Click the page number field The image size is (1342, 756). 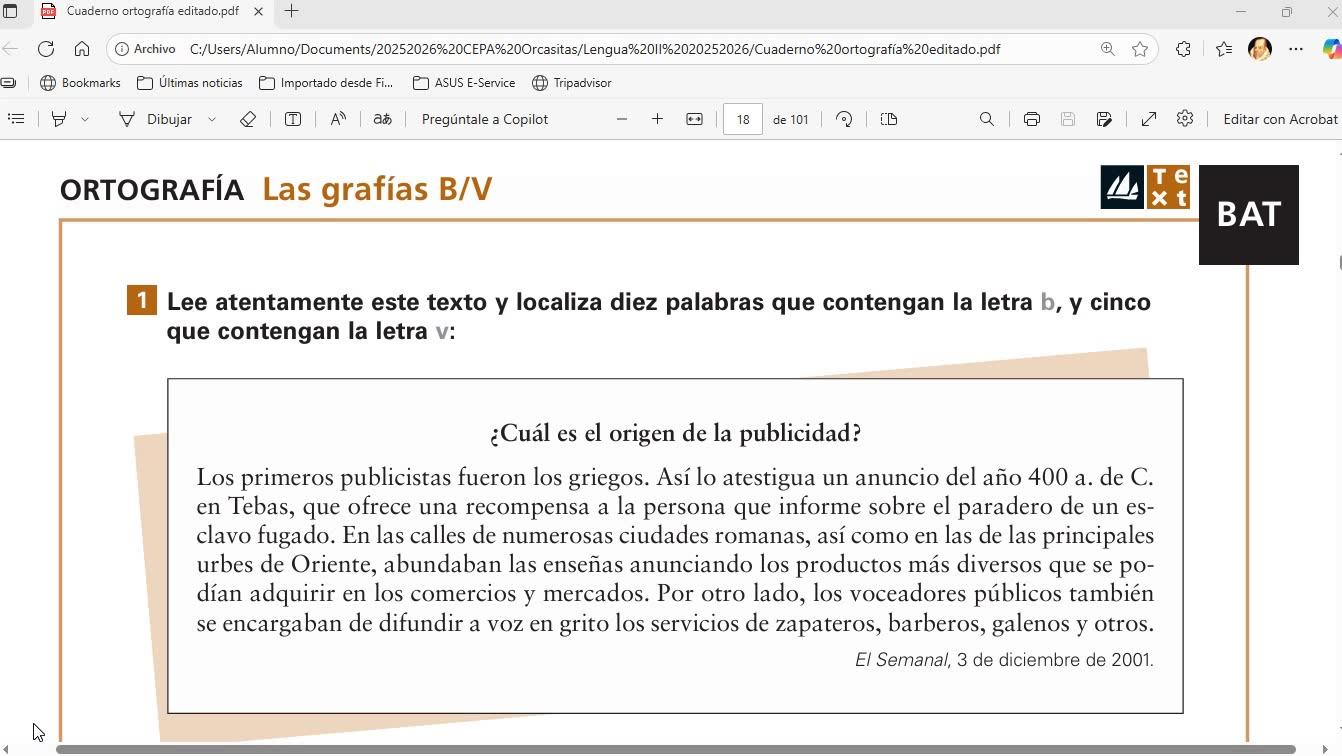click(743, 119)
